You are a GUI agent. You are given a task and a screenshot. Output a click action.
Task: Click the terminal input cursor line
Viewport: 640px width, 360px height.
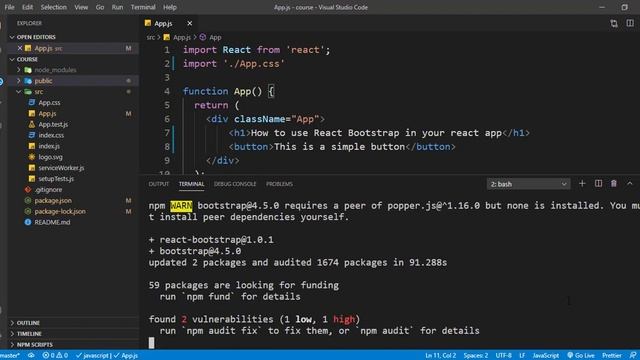pyautogui.click(x=151, y=343)
